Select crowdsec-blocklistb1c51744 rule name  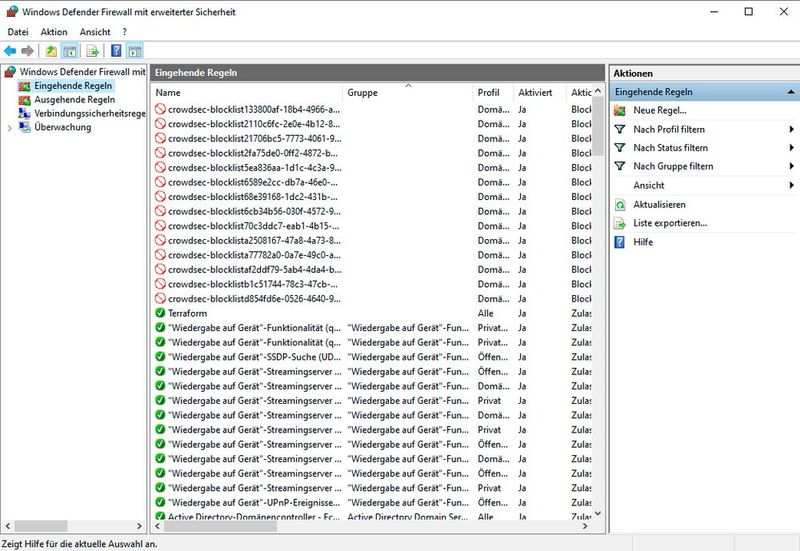(253, 284)
